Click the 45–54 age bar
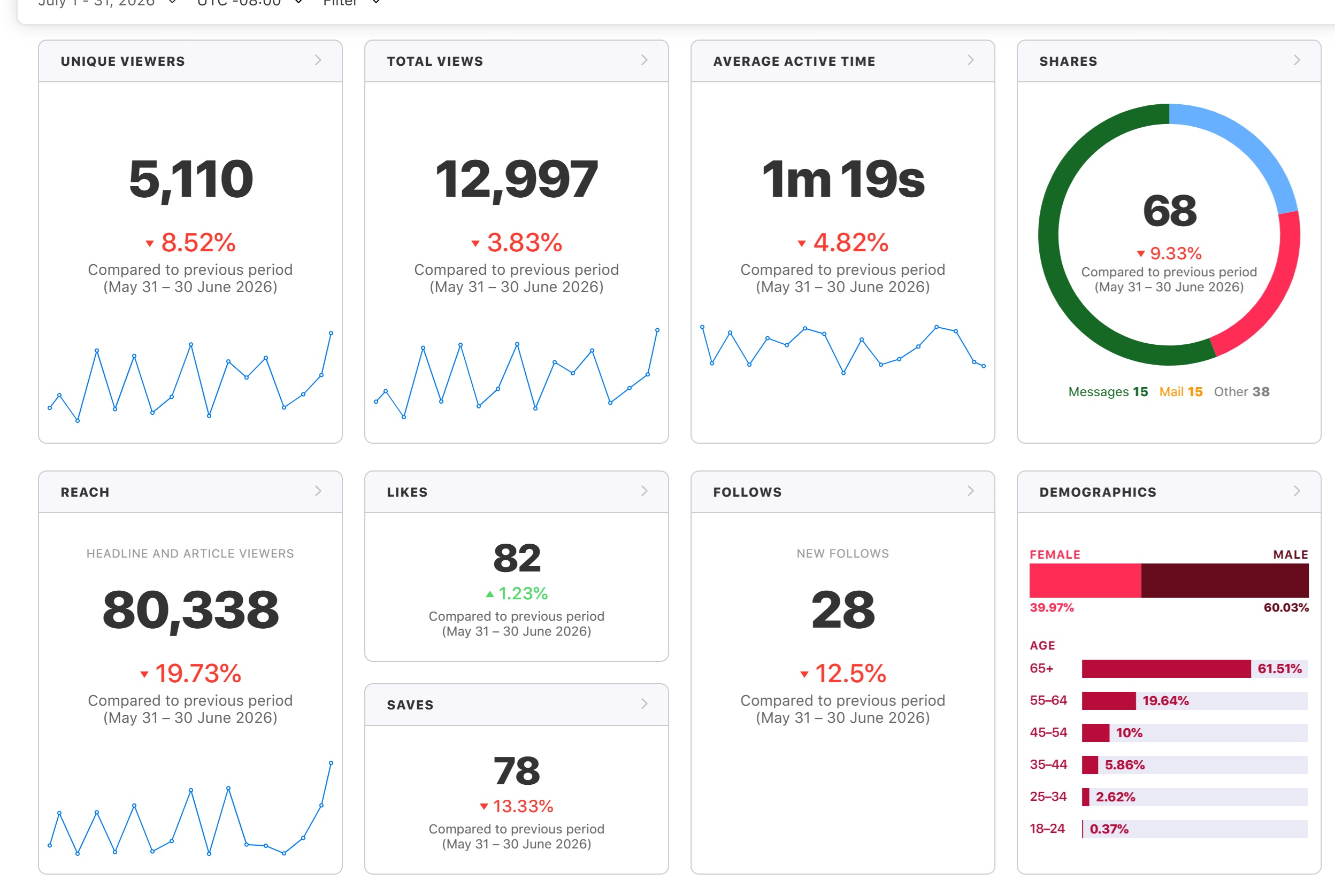This screenshot has height=896, width=1335. [x=1194, y=732]
